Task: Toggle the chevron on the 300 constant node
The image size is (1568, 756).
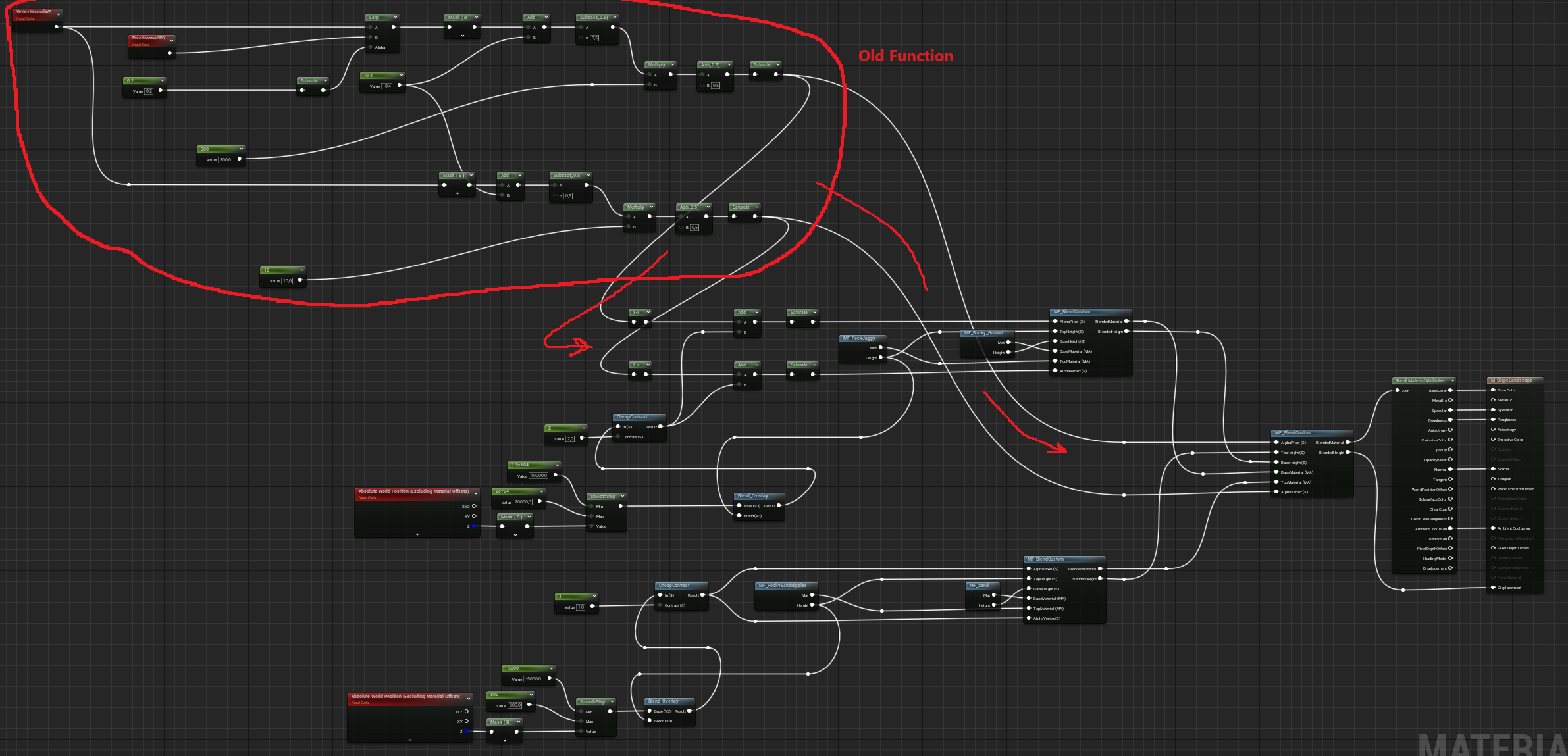Action: [241, 149]
